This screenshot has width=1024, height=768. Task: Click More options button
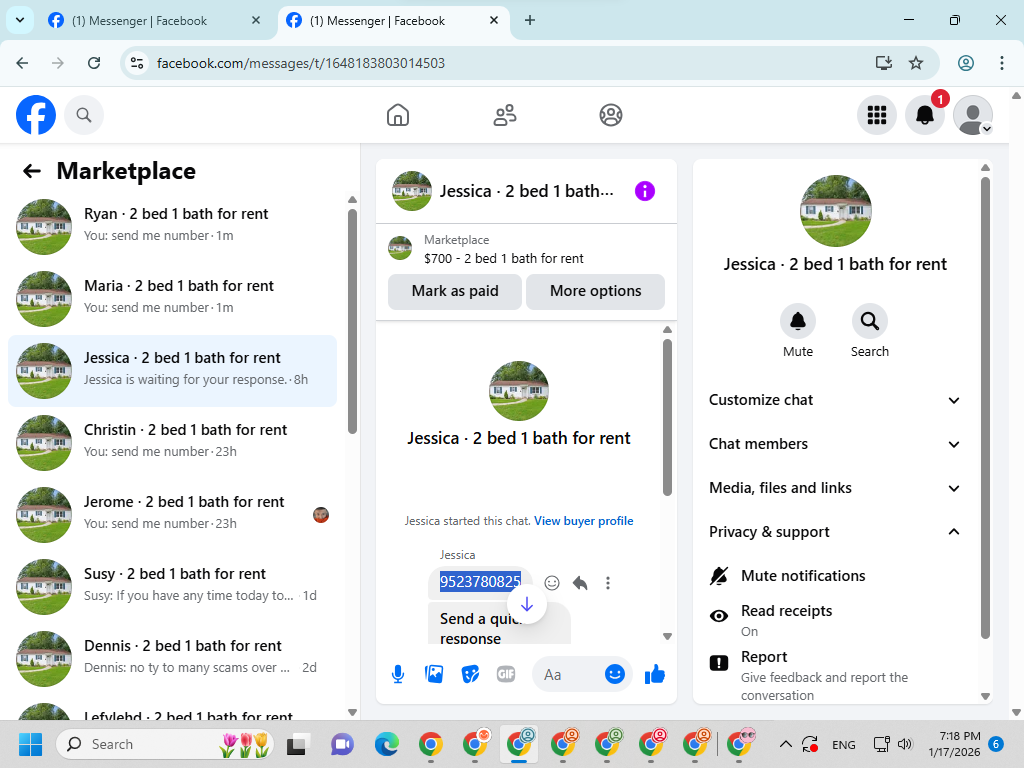[596, 291]
